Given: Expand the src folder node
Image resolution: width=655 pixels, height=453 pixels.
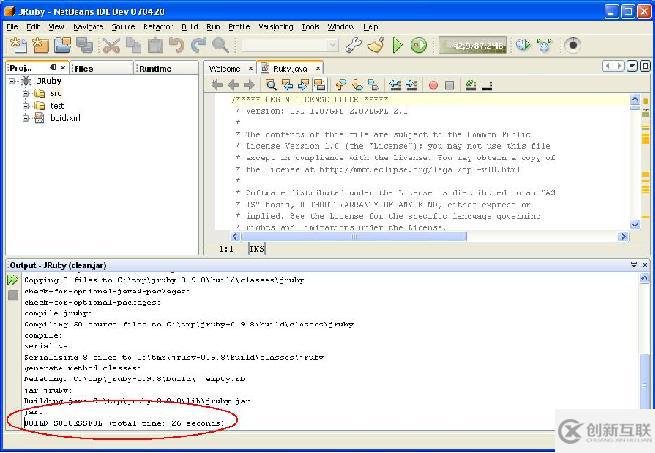Looking at the screenshot, I should [26, 93].
